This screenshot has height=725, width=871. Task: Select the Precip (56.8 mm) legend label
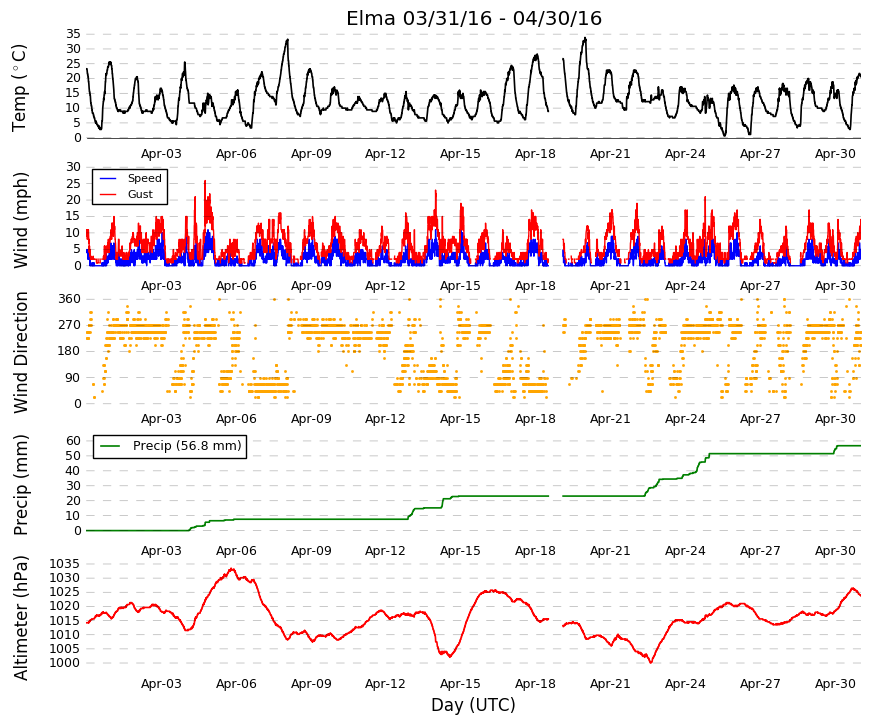187,446
